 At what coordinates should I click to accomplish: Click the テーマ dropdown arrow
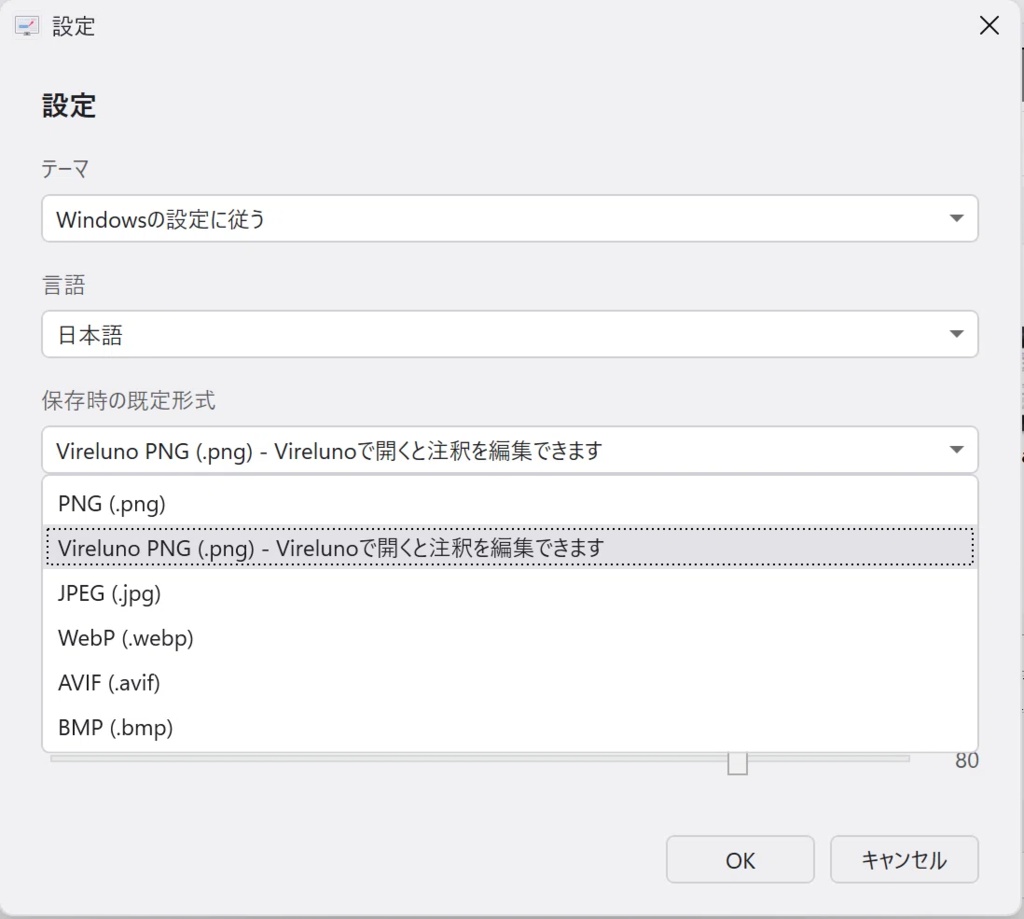pyautogui.click(x=957, y=218)
